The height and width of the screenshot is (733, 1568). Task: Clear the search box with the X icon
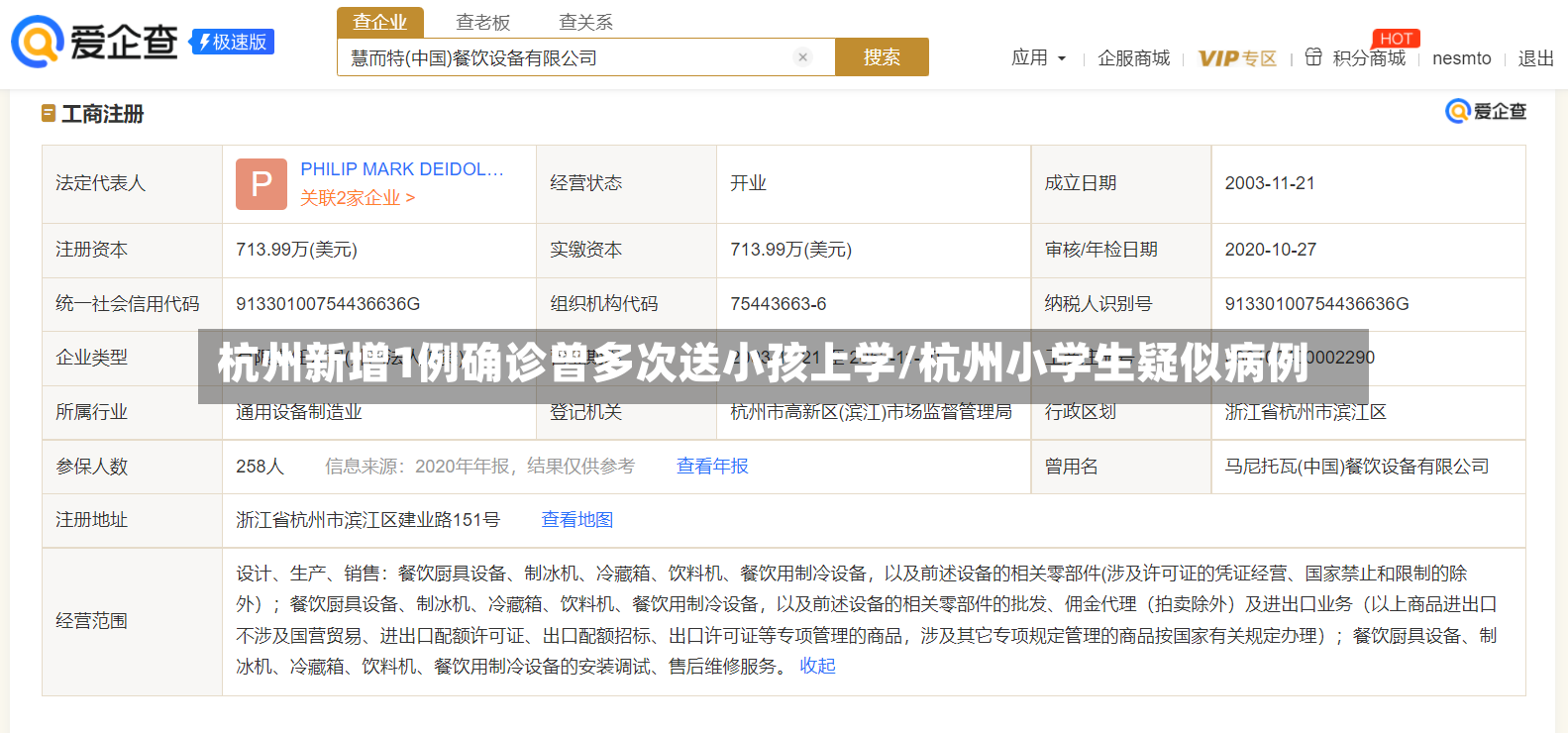tap(803, 57)
